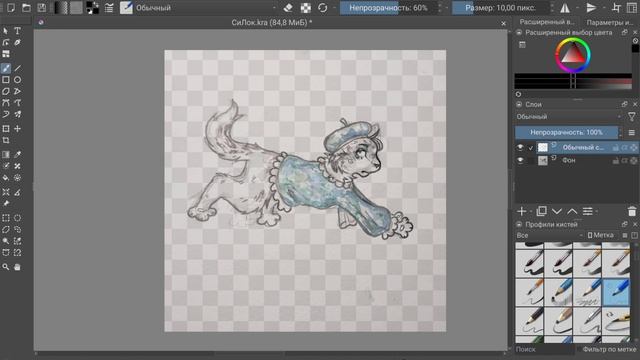640x360 pixels.
Task: Open the brush preset chooser
Action: pos(126,8)
